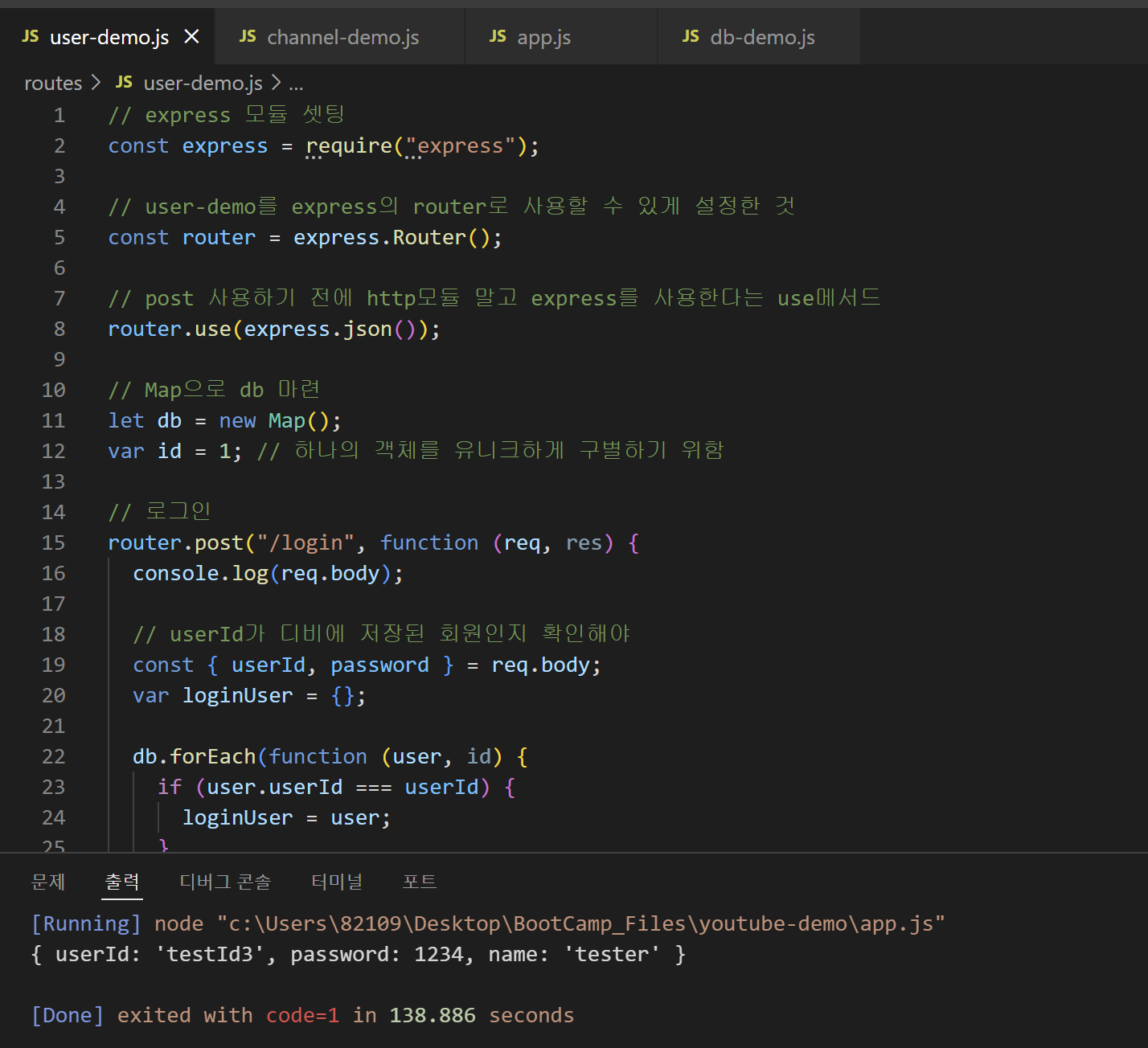
Task: Click the JS icon on channel-demo.js tab
Action: pyautogui.click(x=248, y=37)
